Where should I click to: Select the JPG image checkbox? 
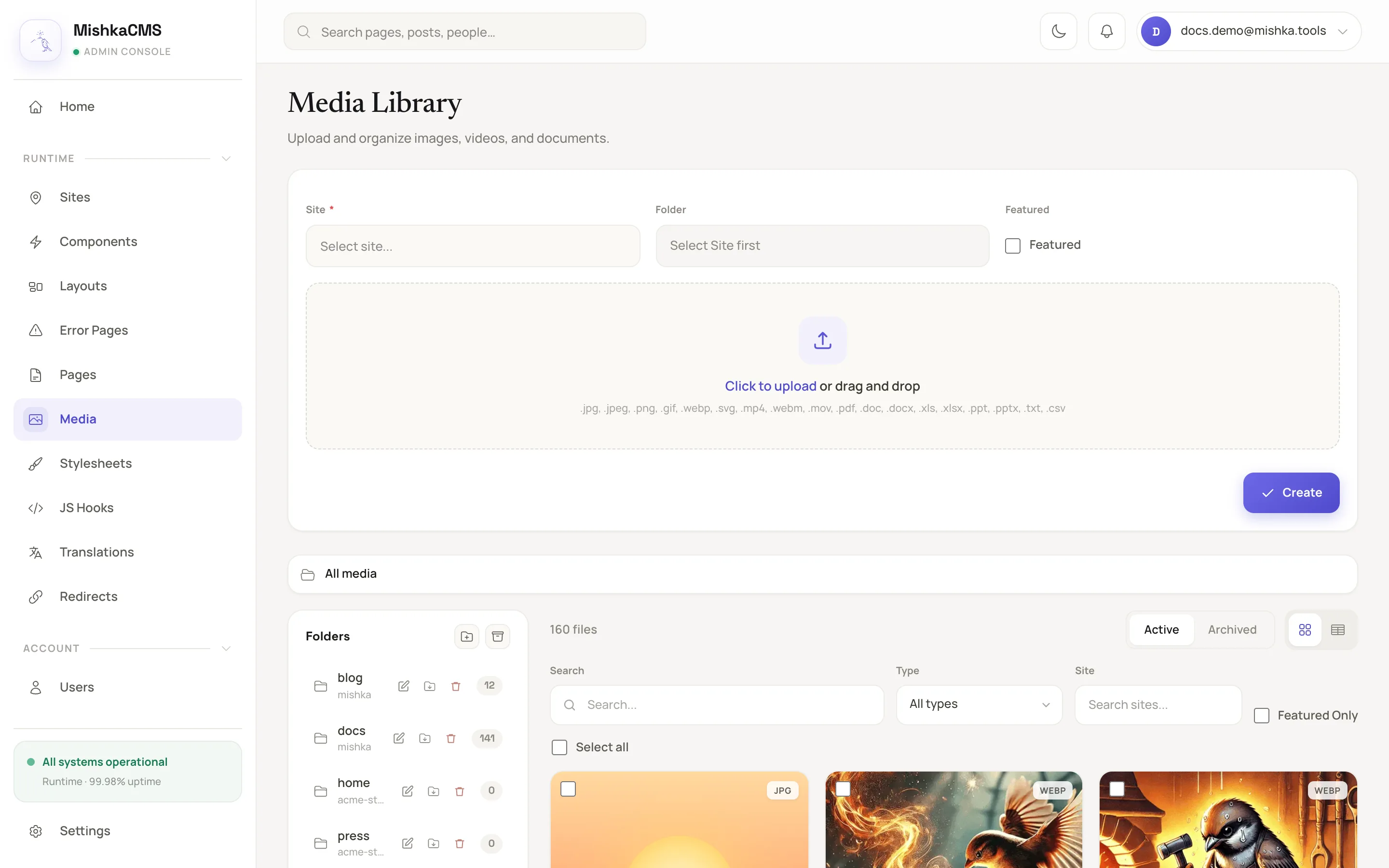(568, 789)
